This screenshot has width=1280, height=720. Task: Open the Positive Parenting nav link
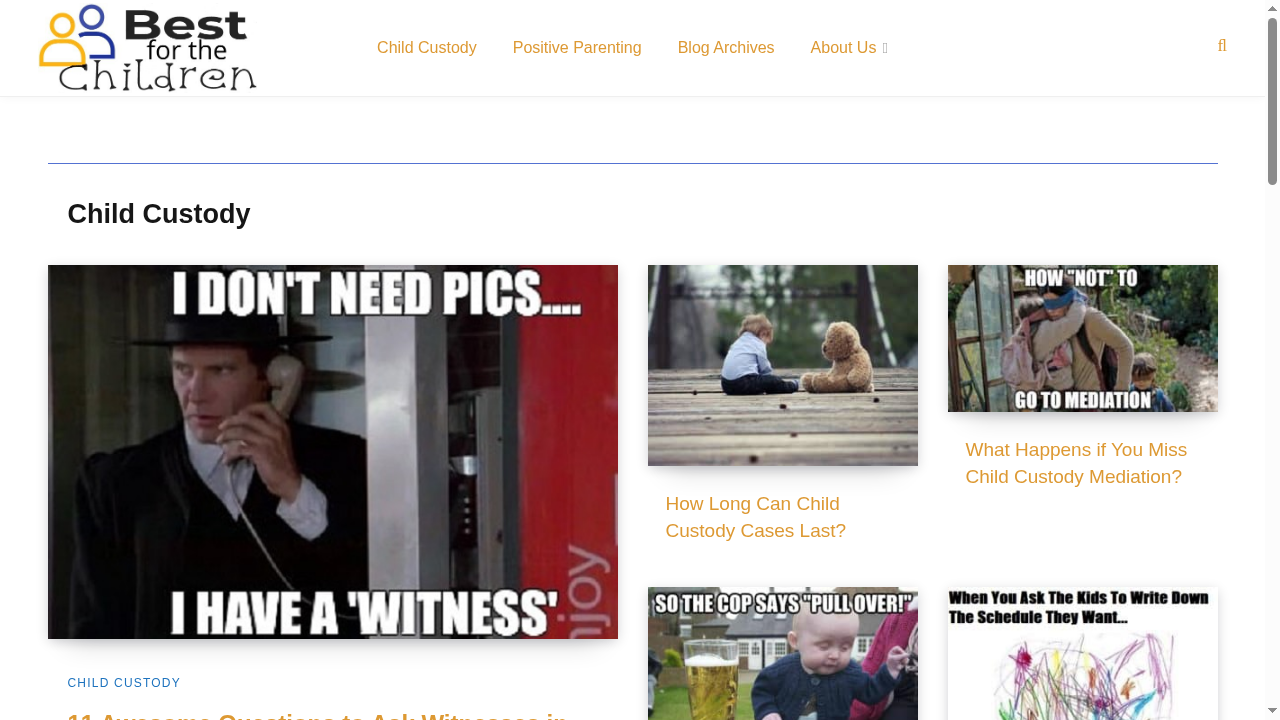point(577,48)
